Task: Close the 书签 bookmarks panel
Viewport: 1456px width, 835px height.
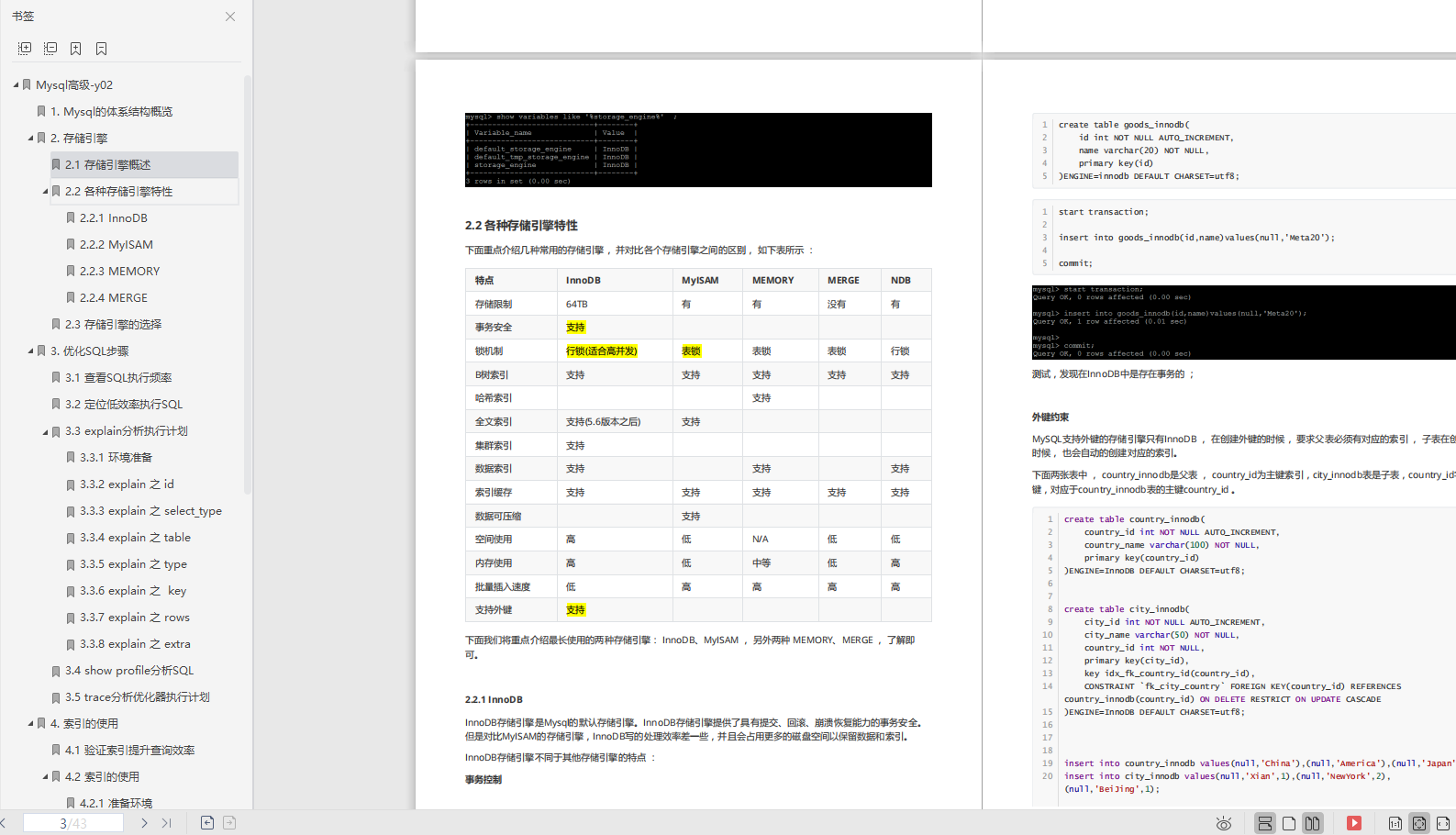Action: point(230,17)
